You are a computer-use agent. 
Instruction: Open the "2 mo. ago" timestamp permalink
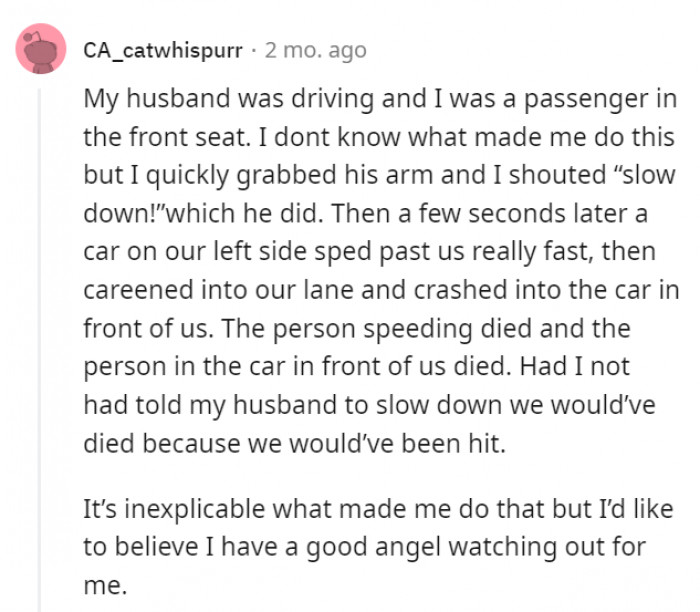316,50
